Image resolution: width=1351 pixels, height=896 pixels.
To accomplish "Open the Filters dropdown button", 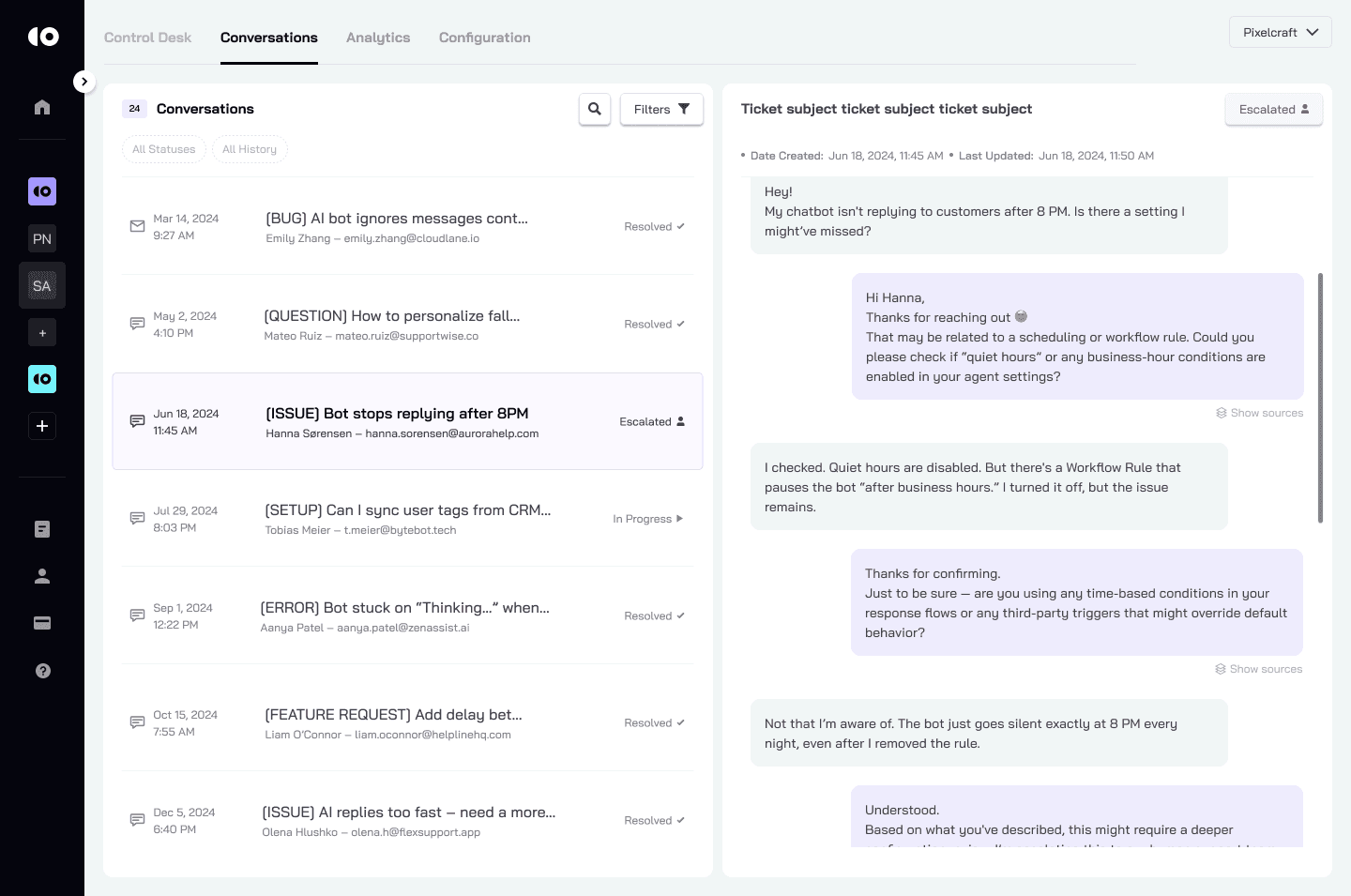I will 661,109.
